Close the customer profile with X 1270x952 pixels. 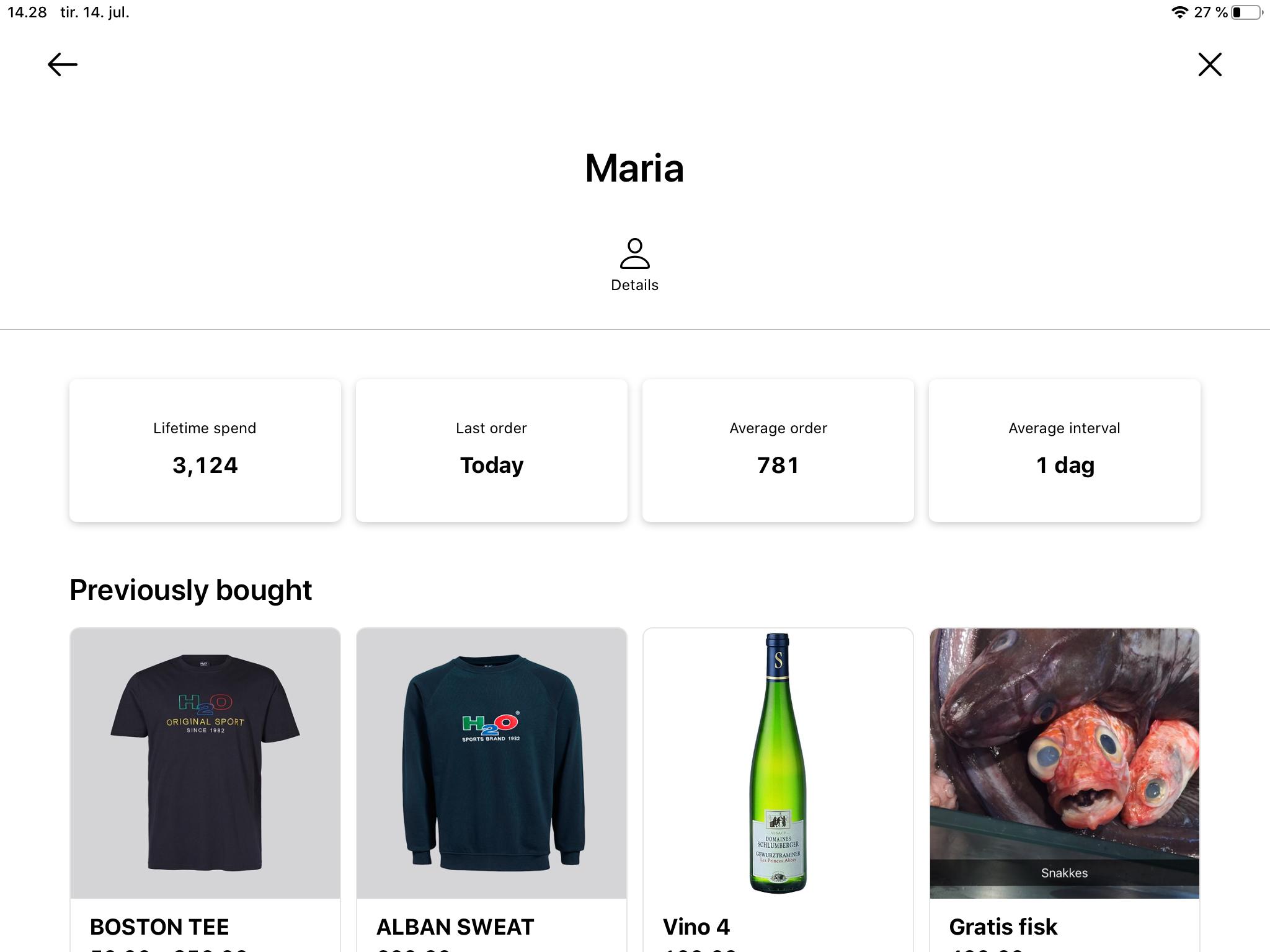1209,64
